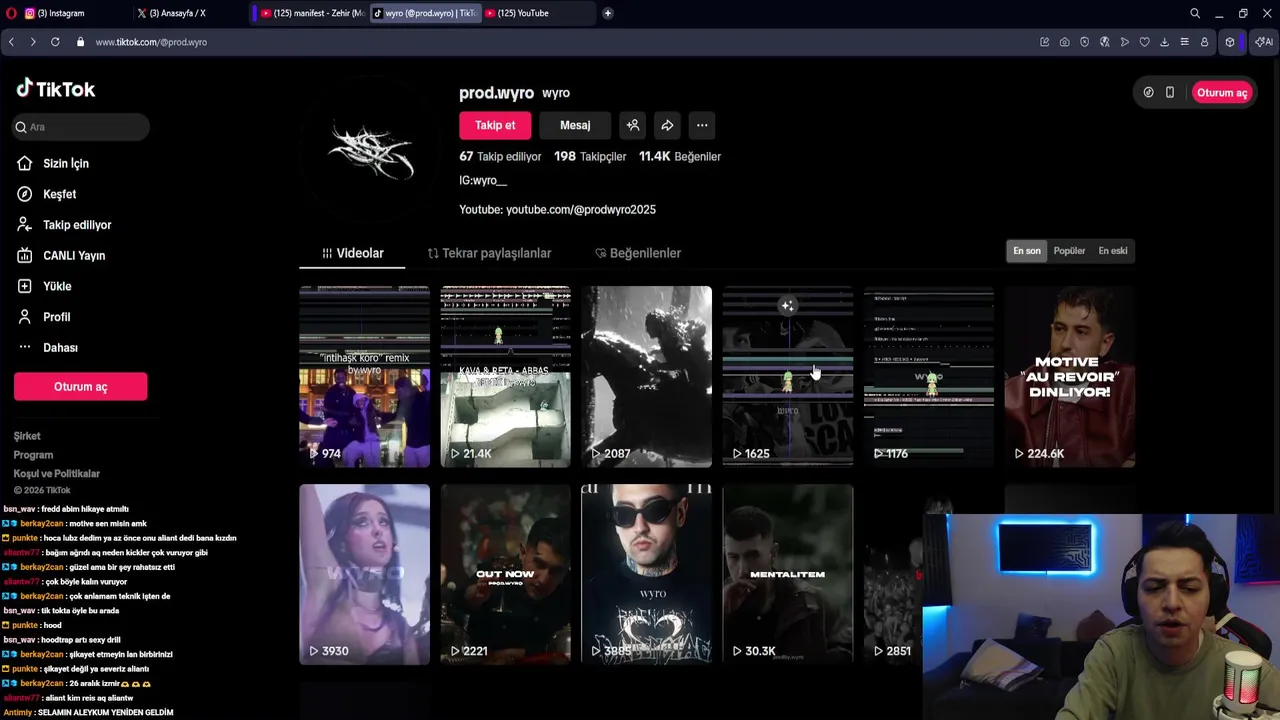Image resolution: width=1280 pixels, height=720 pixels.
Task: Open the video with 2087 views
Action: pyautogui.click(x=647, y=377)
